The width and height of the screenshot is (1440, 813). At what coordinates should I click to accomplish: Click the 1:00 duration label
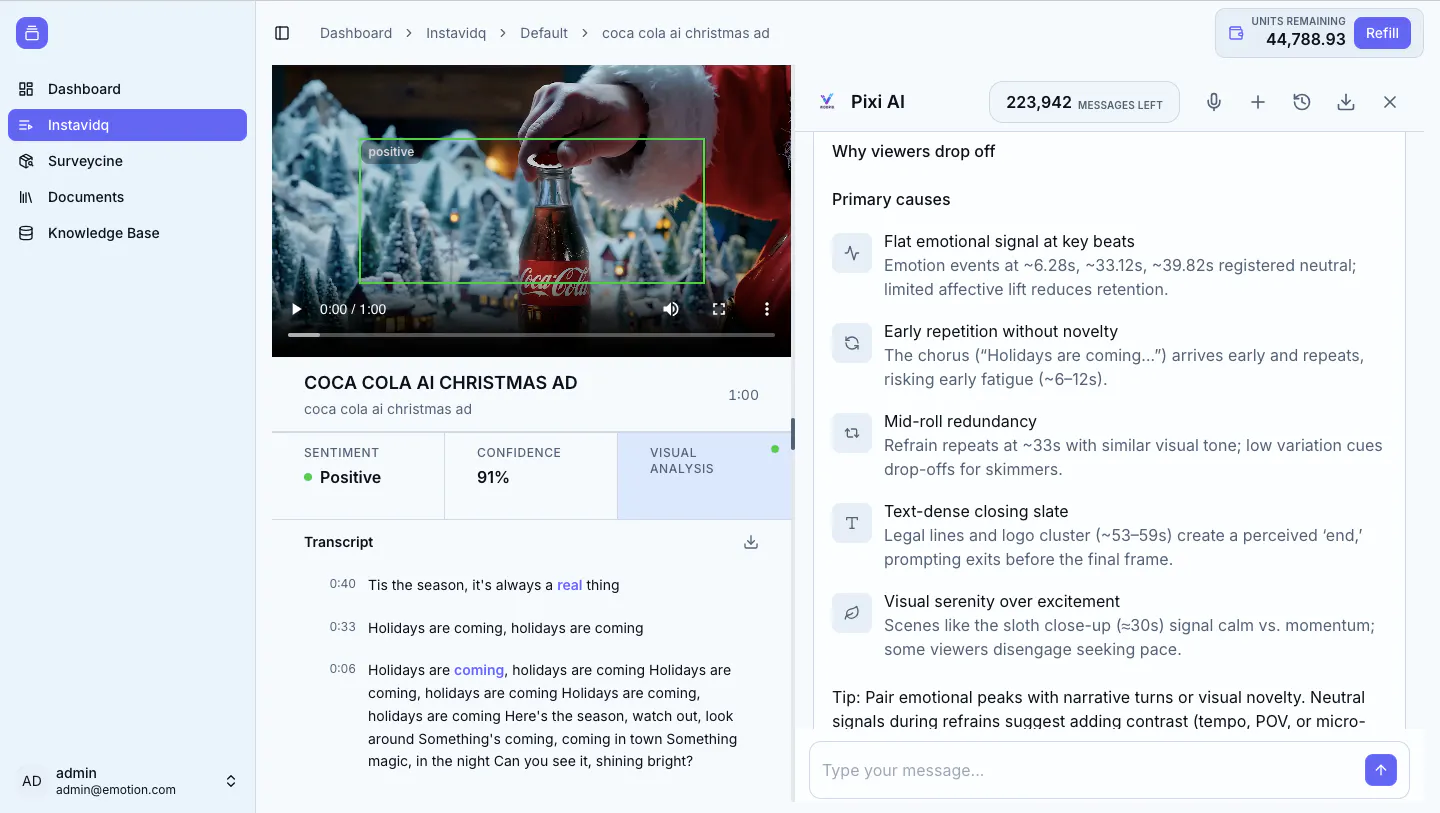pyautogui.click(x=743, y=395)
